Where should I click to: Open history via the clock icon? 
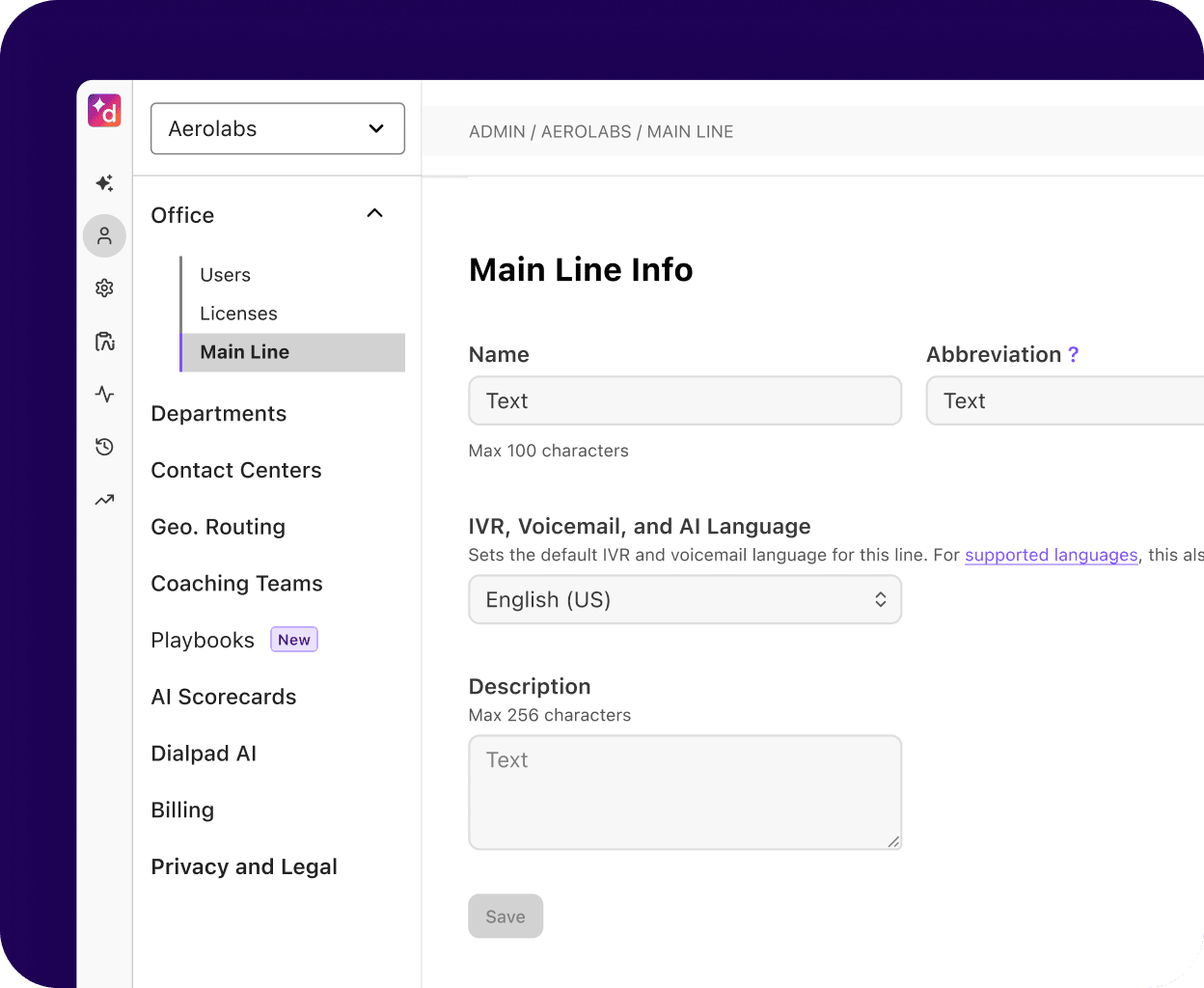click(x=104, y=447)
